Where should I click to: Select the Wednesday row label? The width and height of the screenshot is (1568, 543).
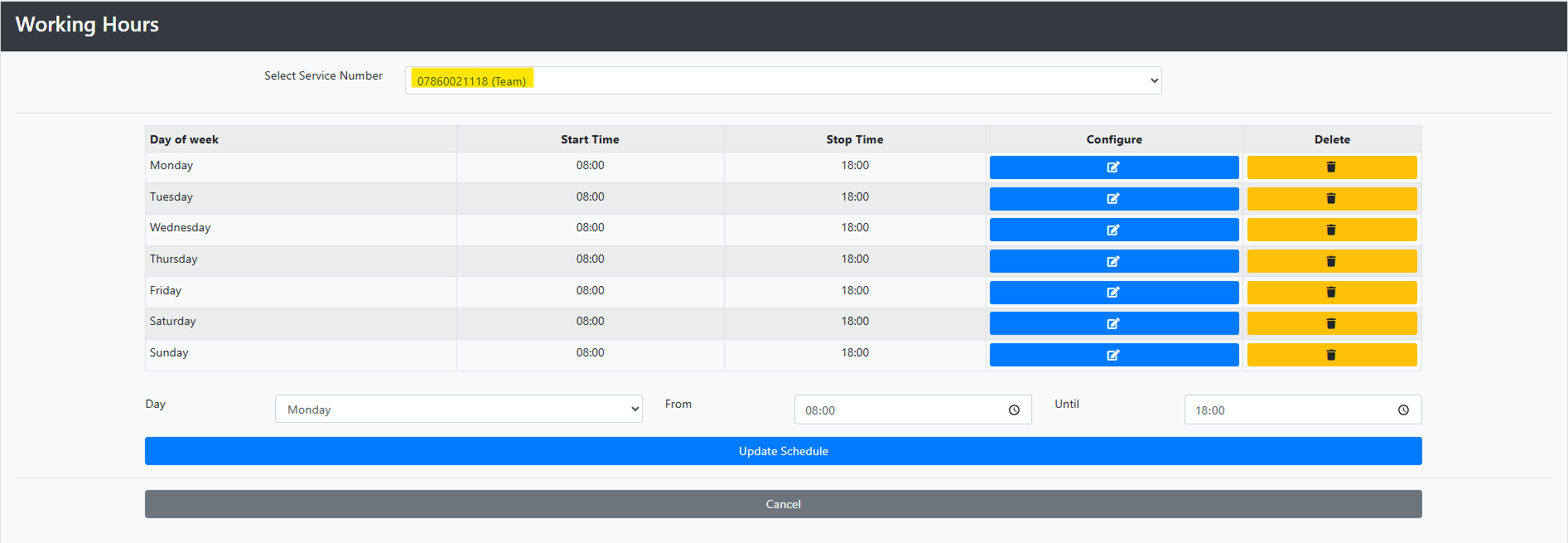coord(180,227)
